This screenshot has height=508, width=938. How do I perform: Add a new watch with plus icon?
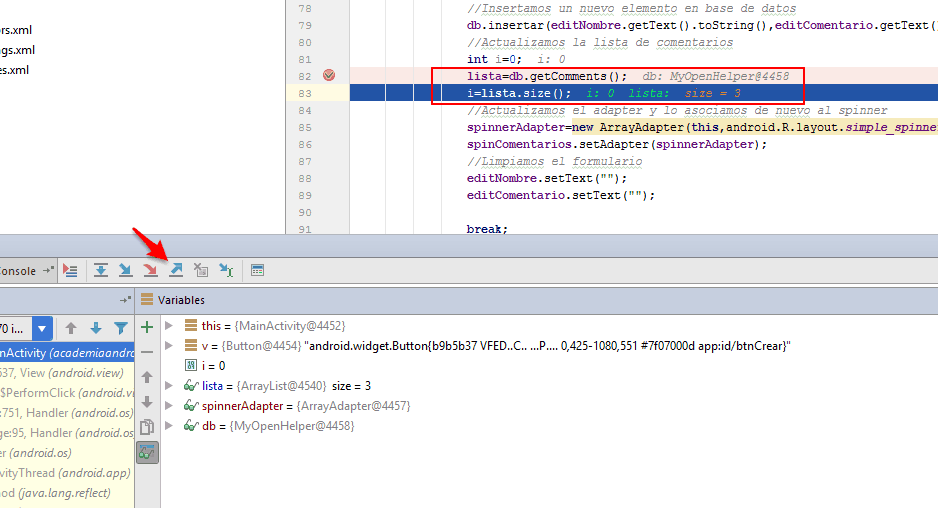point(147,327)
